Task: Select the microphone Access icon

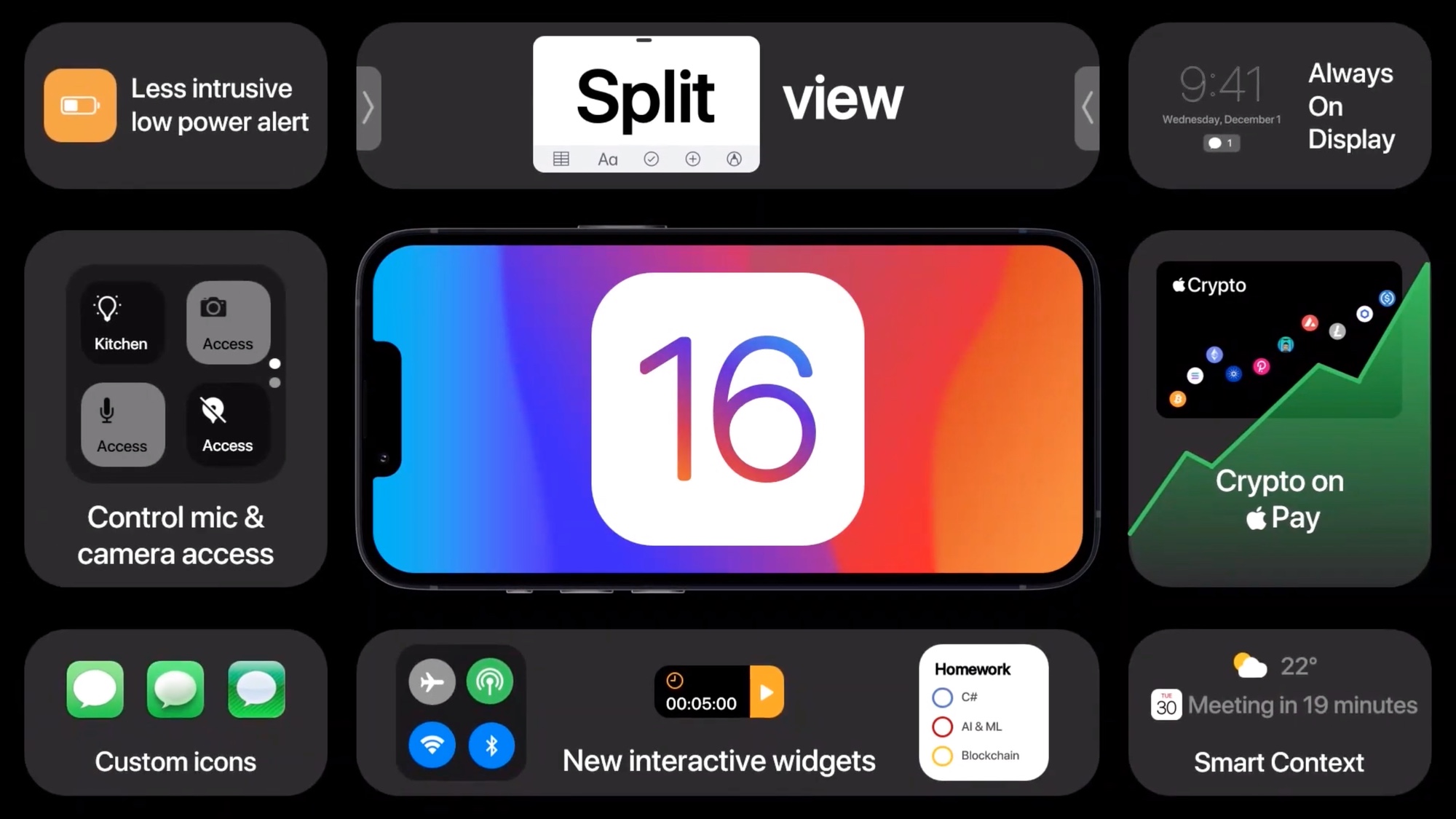Action: click(121, 421)
